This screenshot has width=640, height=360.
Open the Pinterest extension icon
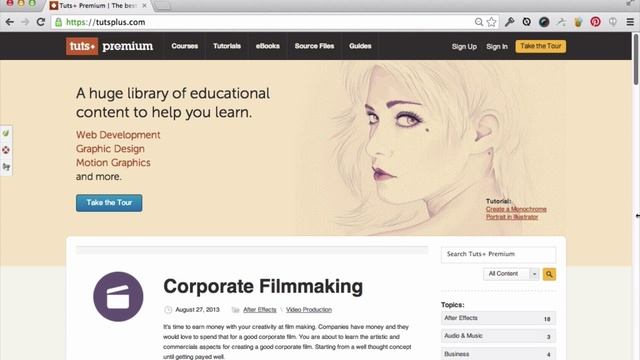click(596, 22)
